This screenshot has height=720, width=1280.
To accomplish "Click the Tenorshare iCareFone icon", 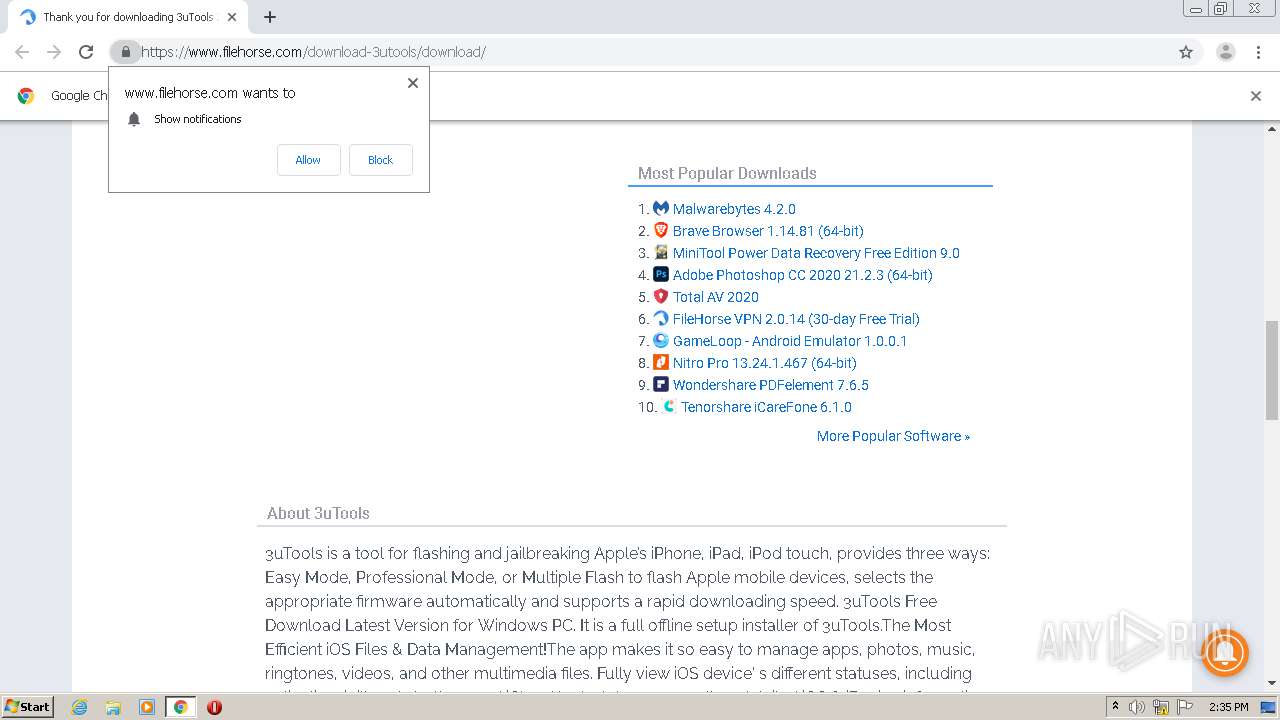I will pos(669,406).
